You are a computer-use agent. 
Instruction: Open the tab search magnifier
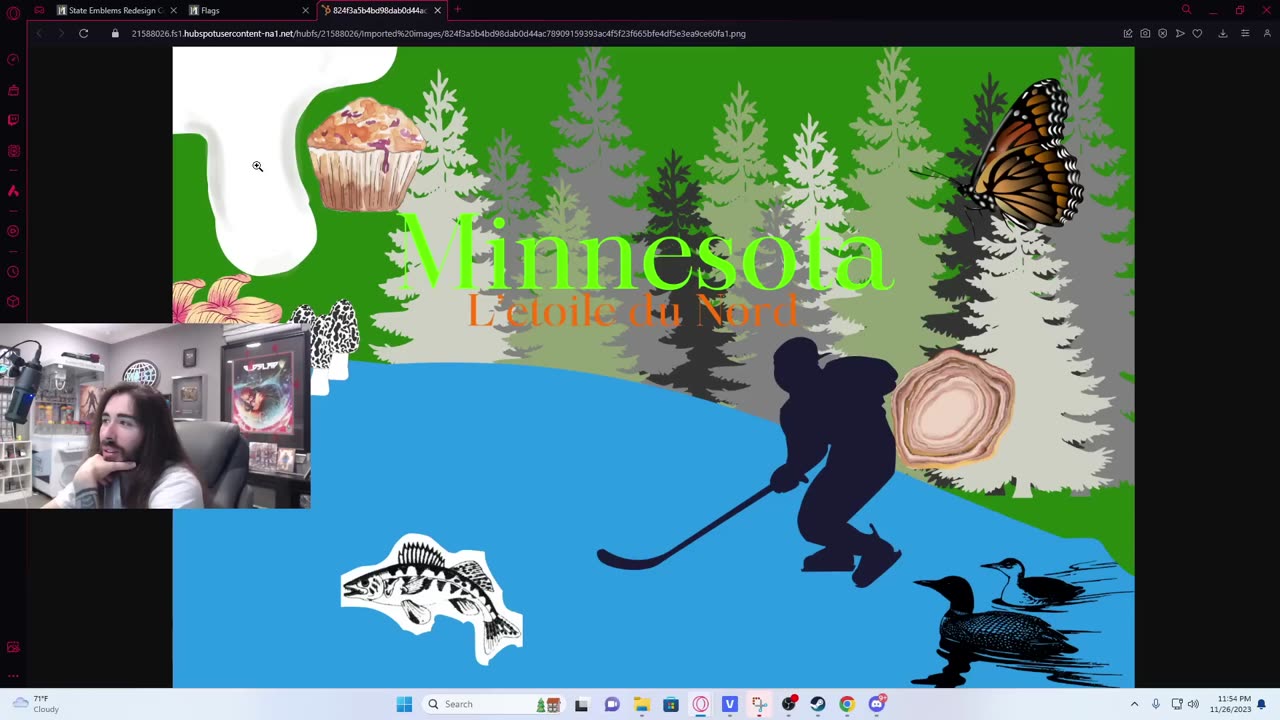click(1186, 10)
